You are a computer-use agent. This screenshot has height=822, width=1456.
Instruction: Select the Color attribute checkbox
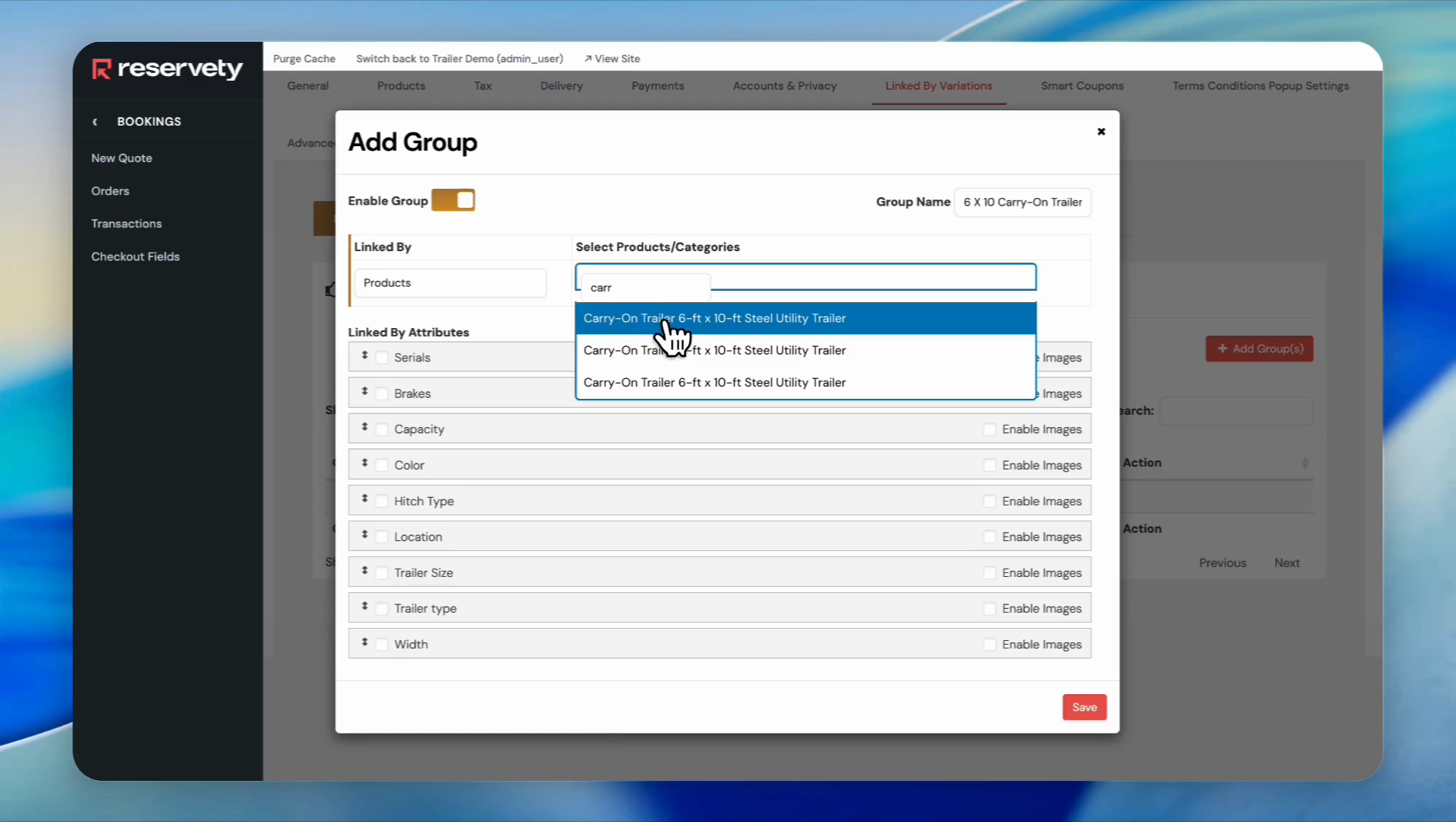[x=382, y=465]
